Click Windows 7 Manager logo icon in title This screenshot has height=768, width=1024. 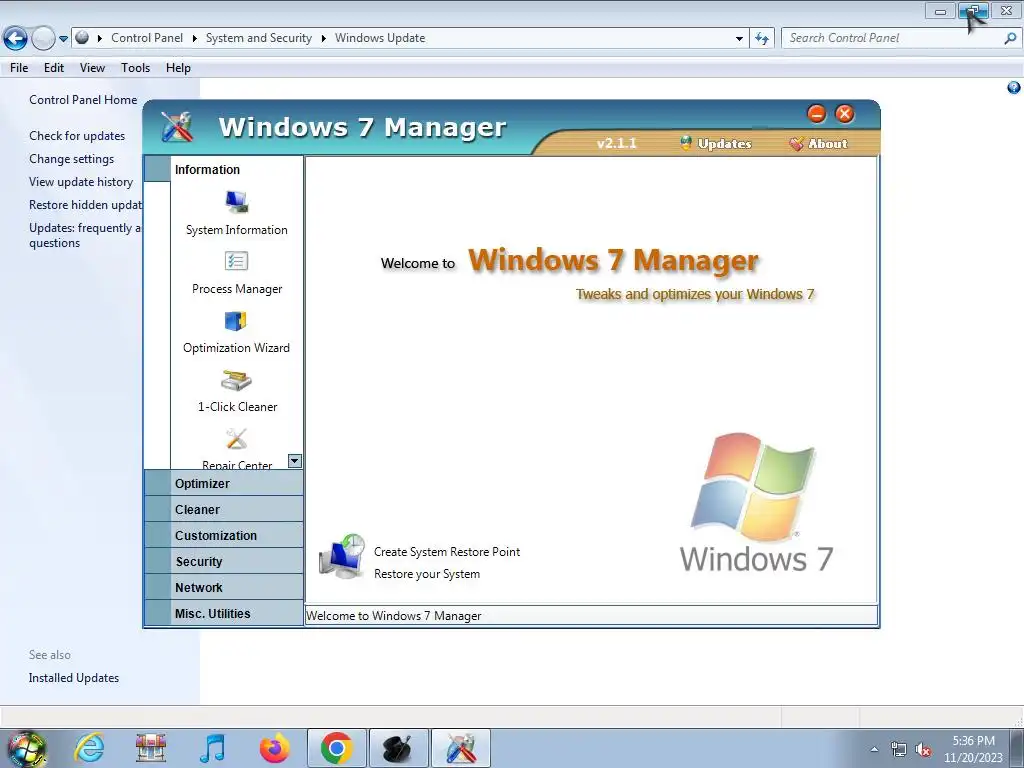pos(178,127)
